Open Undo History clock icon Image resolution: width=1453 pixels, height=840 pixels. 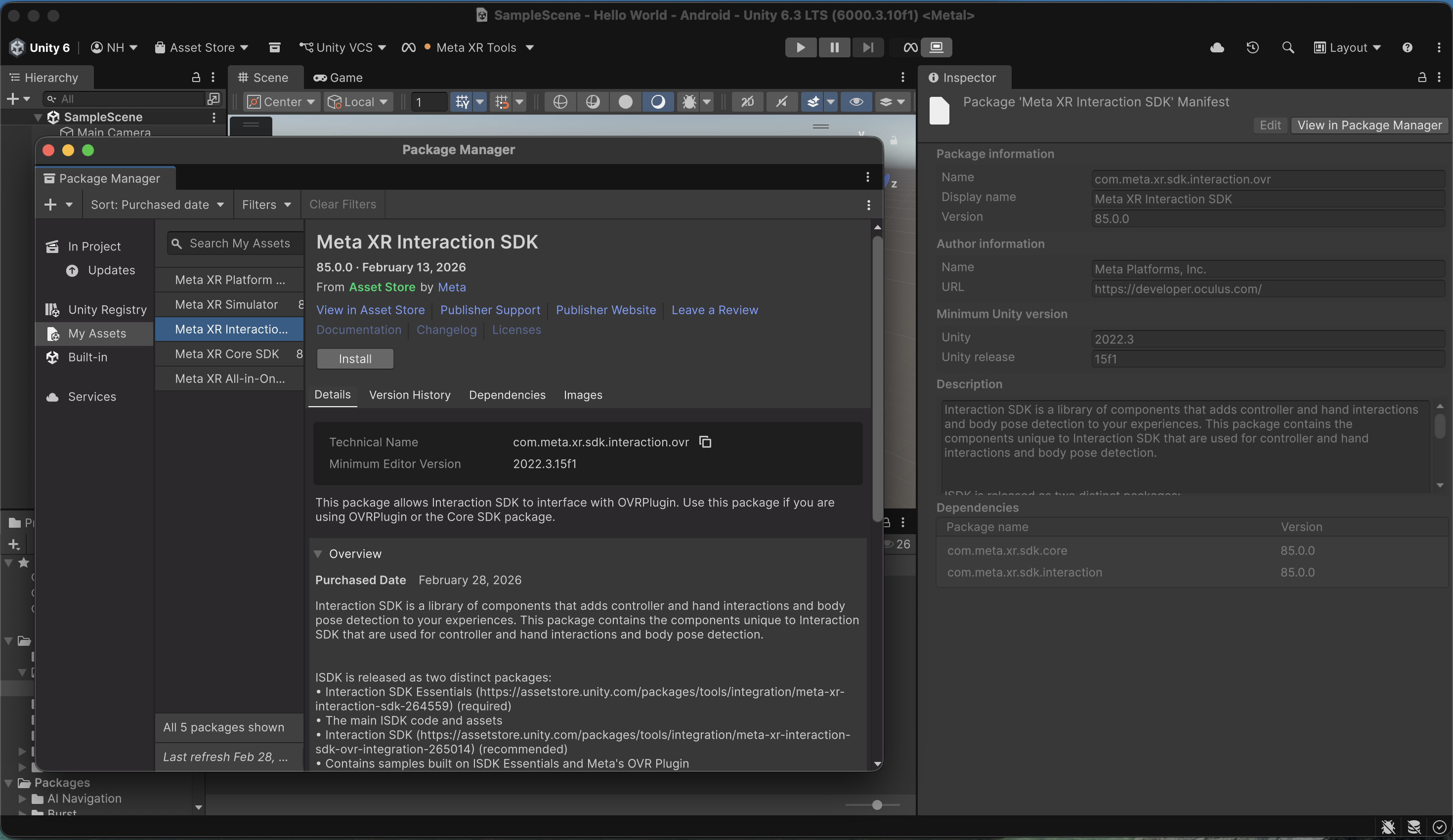1252,47
